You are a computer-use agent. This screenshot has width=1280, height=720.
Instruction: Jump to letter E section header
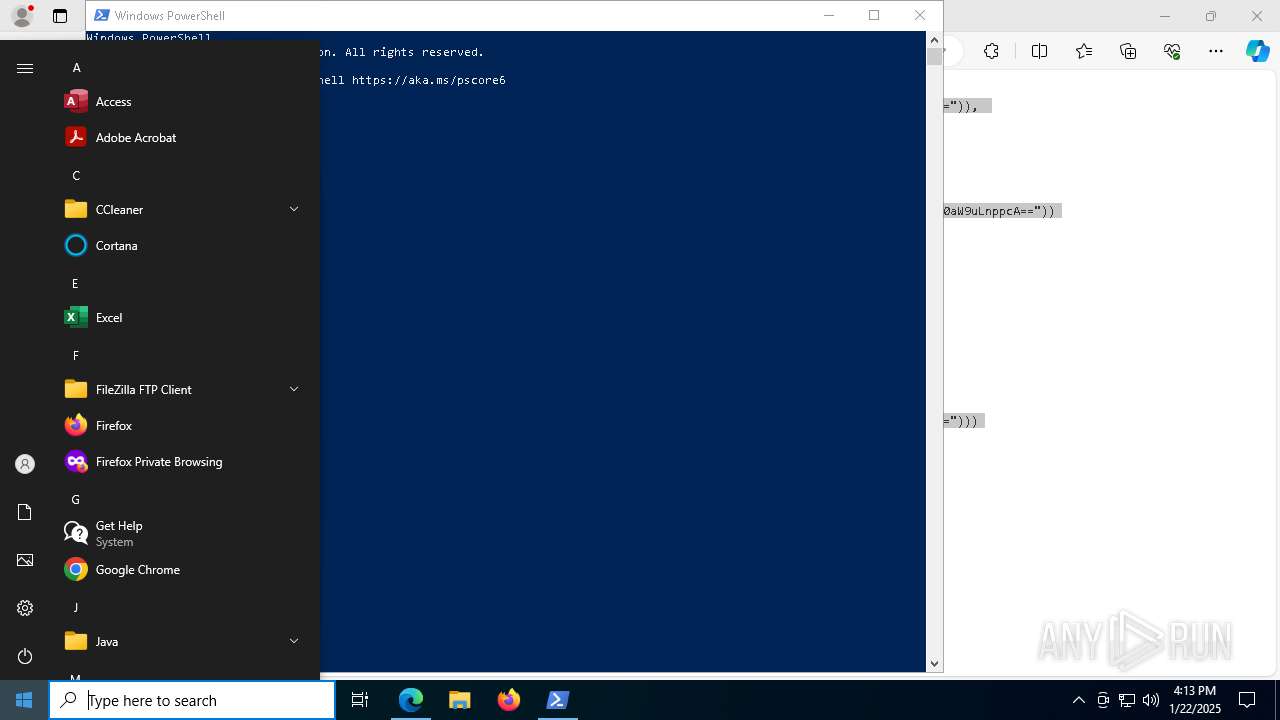[x=75, y=283]
